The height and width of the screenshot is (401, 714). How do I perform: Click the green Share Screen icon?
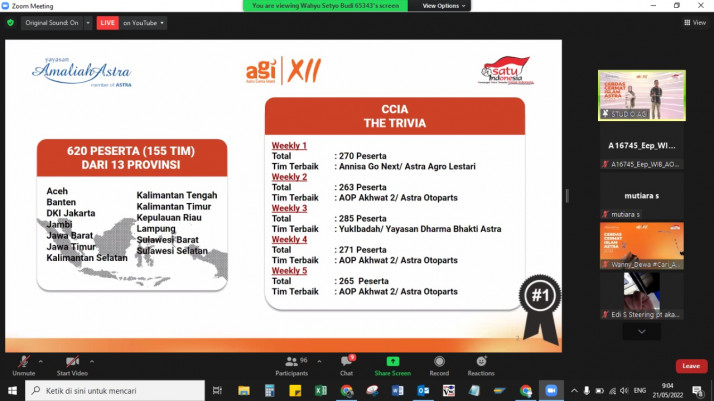(x=393, y=361)
